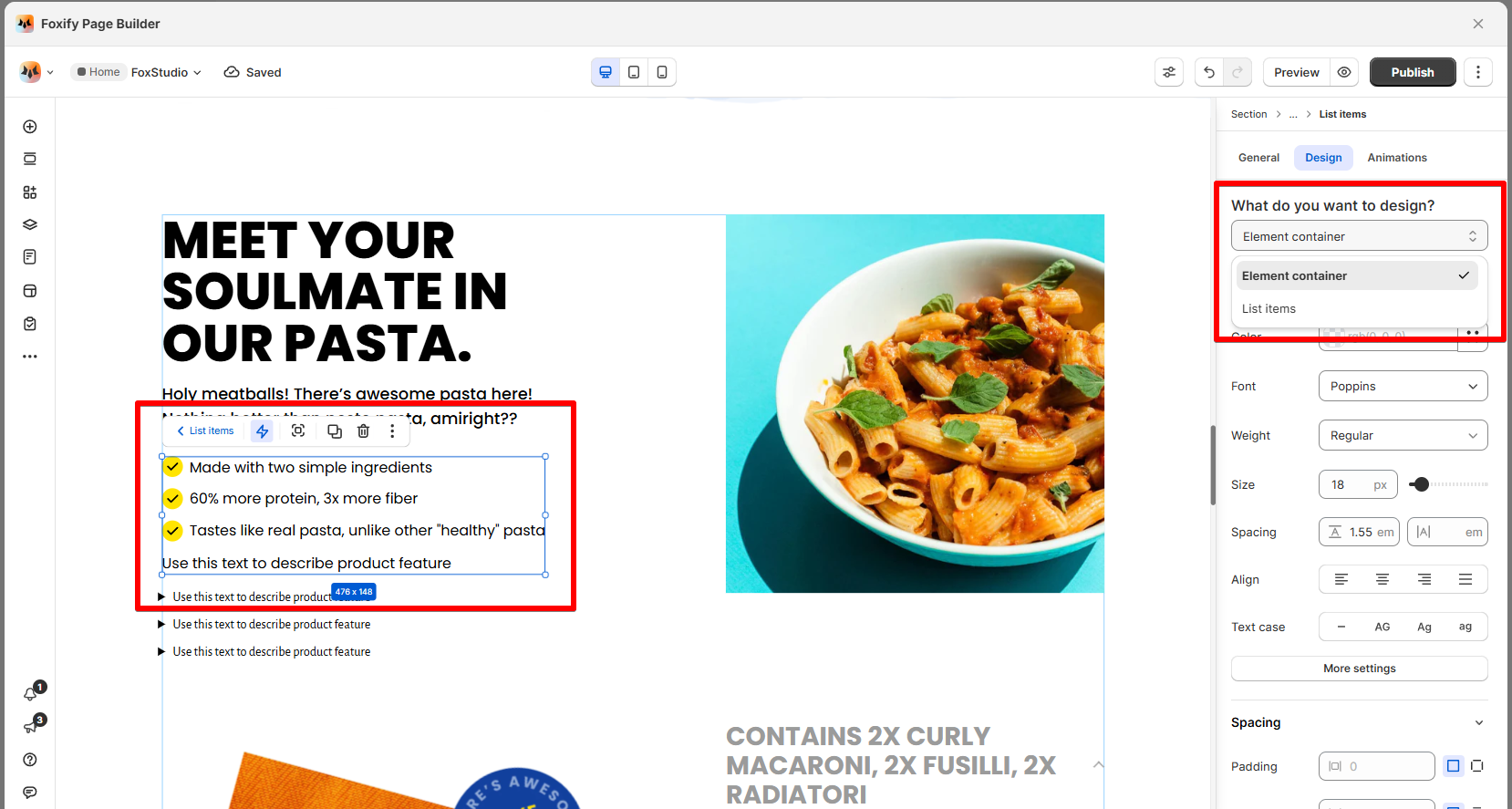1512x809 pixels.
Task: Click the ellipsis breadcrumb item
Action: coord(1293,114)
